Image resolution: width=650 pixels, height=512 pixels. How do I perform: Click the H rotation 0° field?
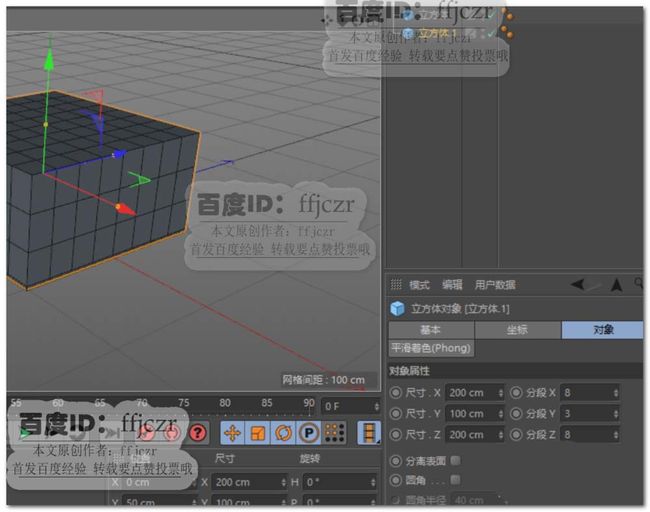(340, 482)
